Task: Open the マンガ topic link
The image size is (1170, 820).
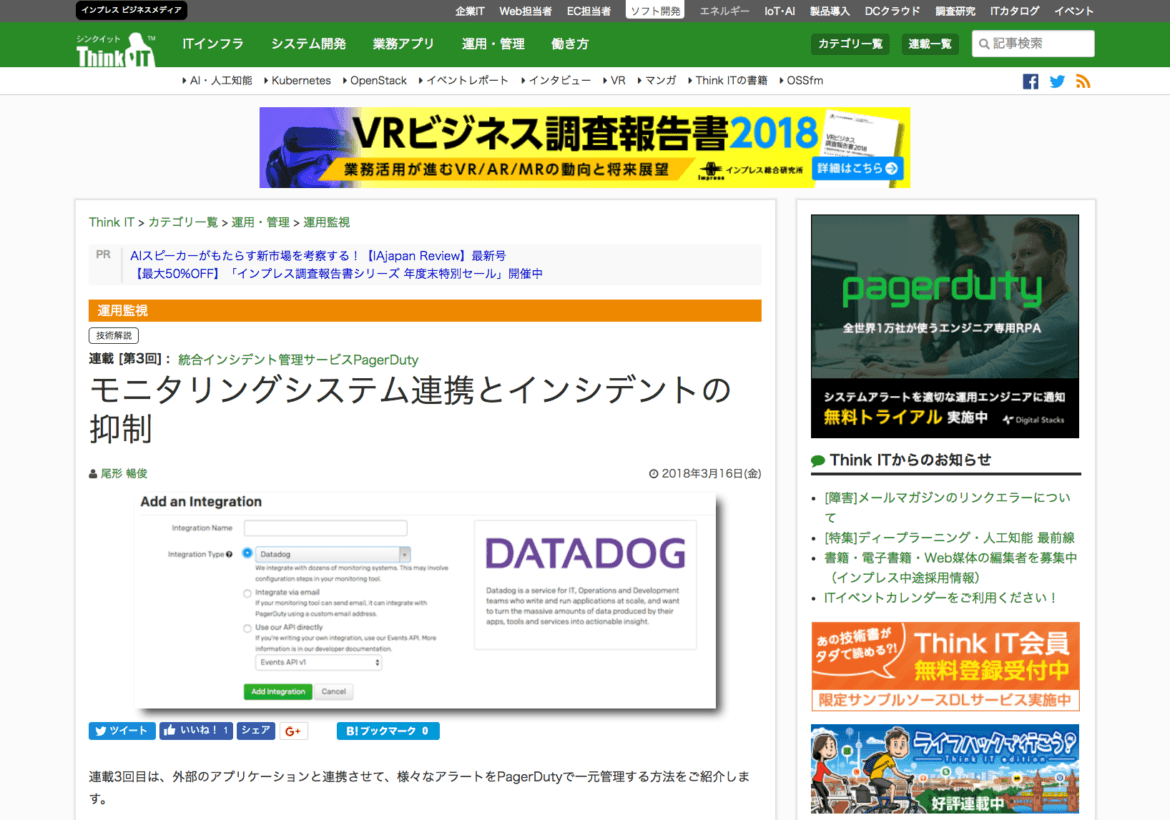Action: (x=660, y=81)
